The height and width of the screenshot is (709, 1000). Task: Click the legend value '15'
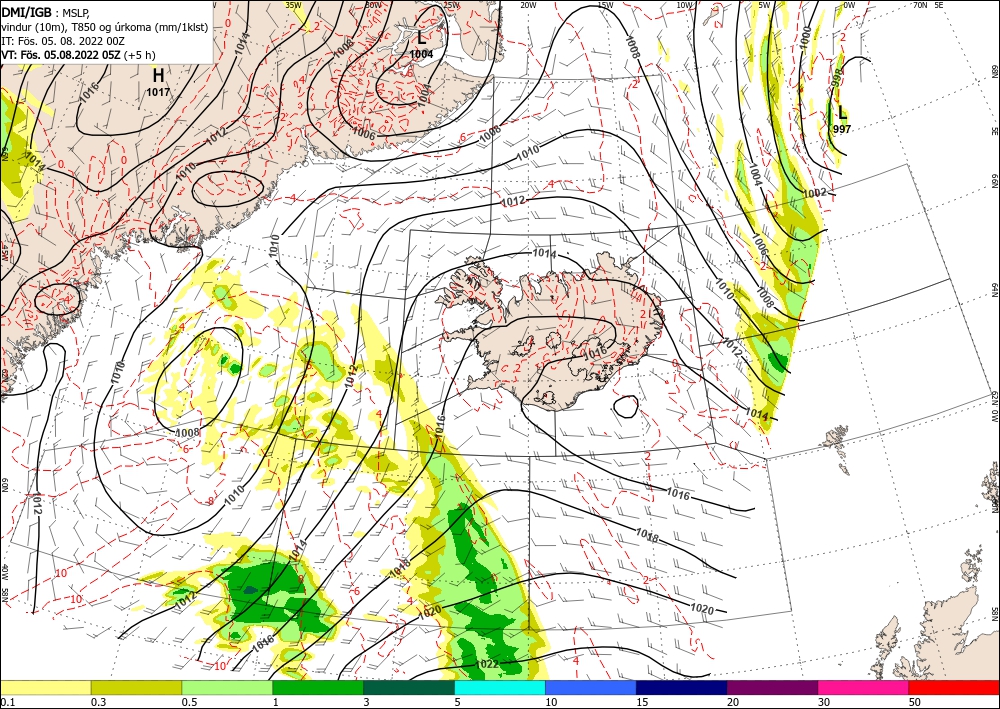[x=642, y=702]
